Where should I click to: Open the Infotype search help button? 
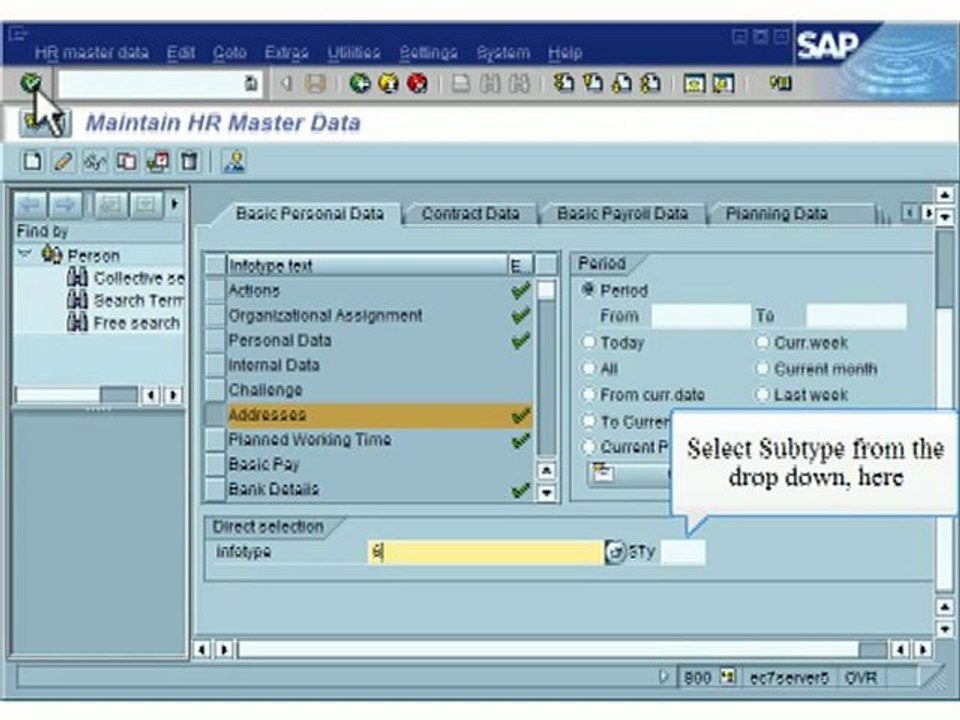tap(615, 552)
